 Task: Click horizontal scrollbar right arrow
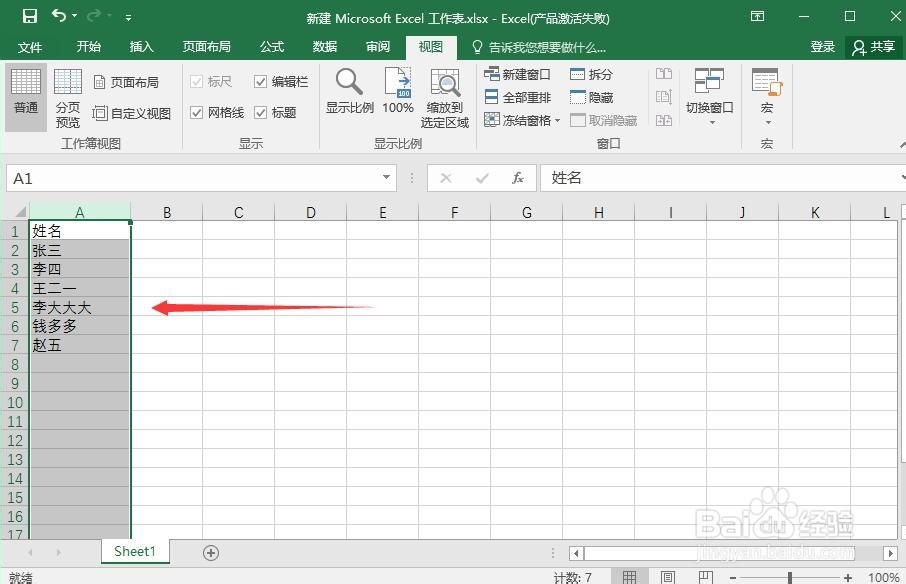click(890, 553)
